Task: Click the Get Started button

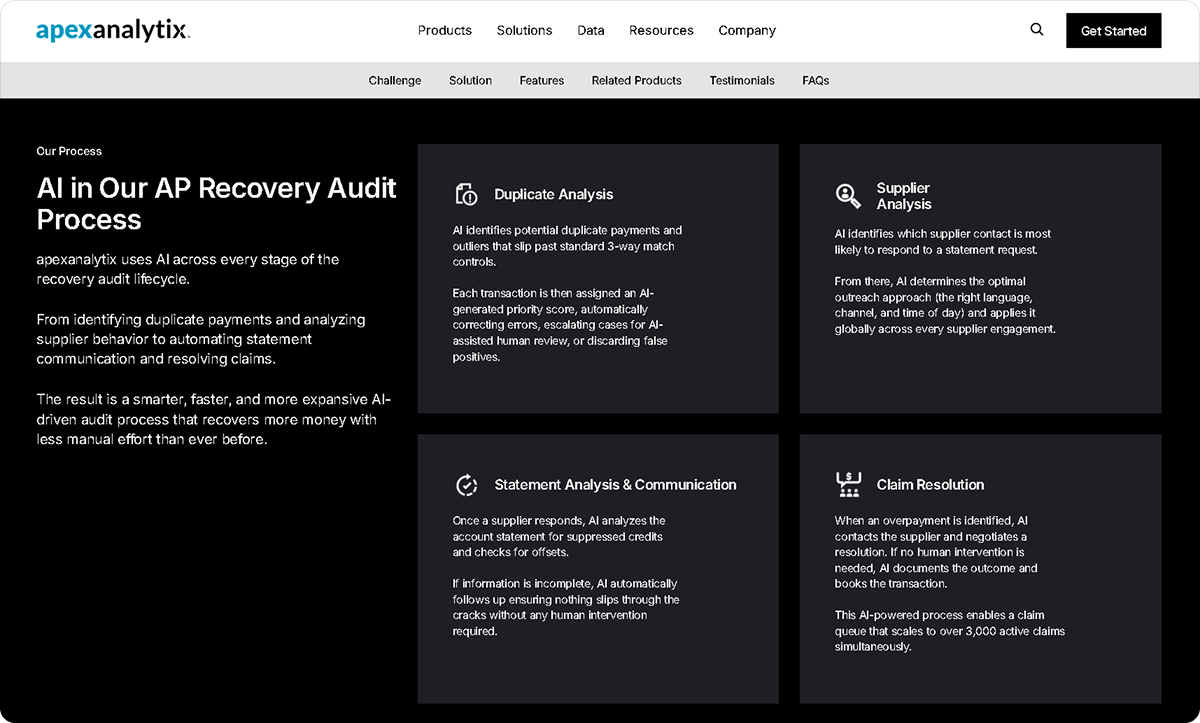Action: click(x=1114, y=31)
